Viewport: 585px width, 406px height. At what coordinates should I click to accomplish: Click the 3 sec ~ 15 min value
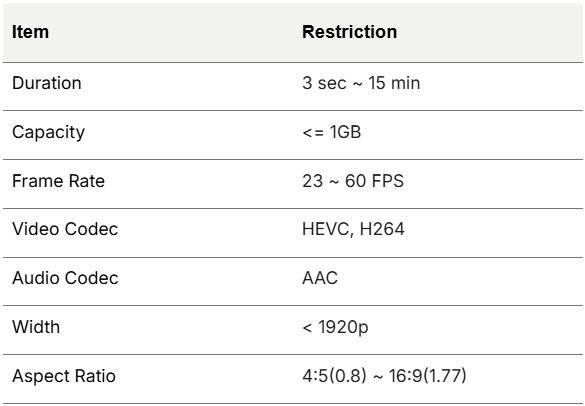[x=361, y=83]
